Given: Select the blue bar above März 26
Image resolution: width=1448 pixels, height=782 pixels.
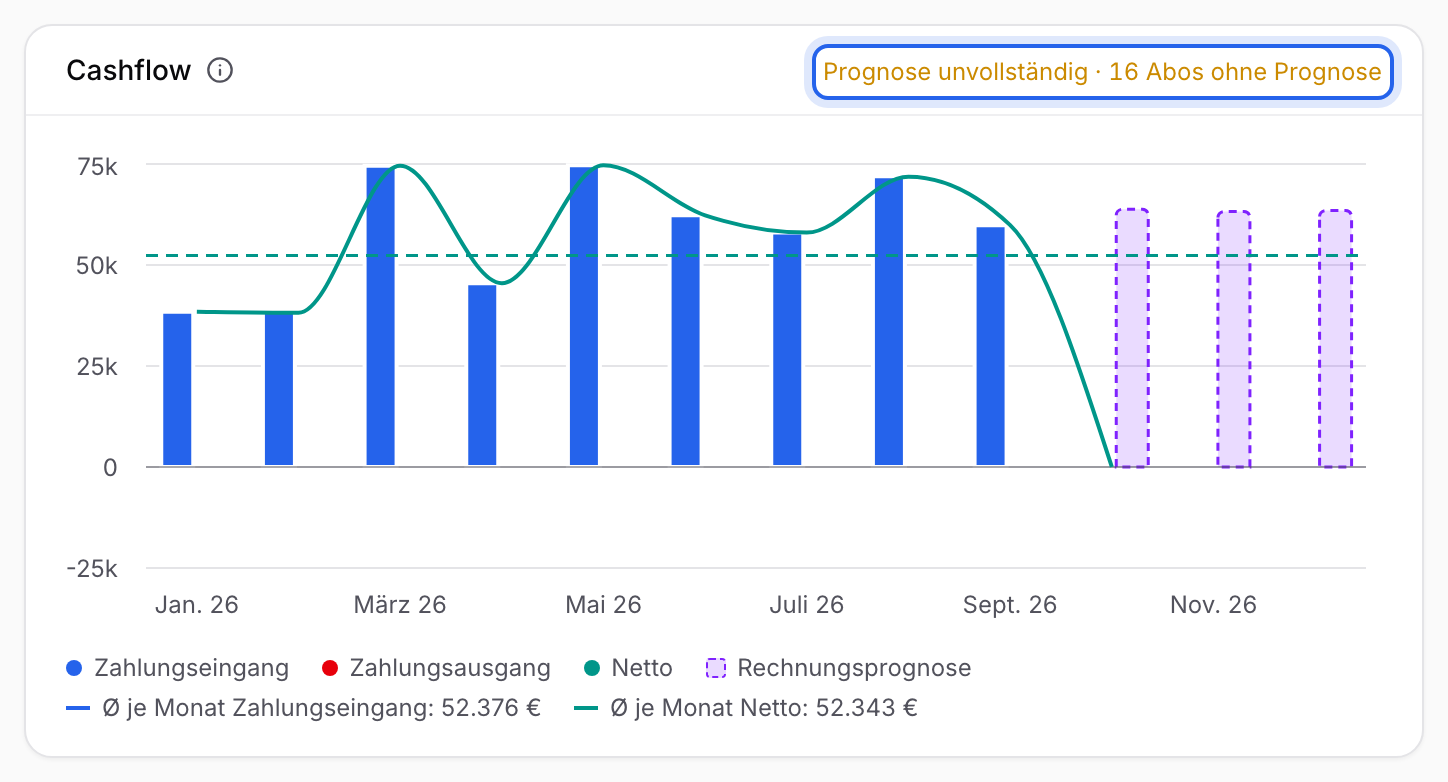Looking at the screenshot, I should (380, 317).
